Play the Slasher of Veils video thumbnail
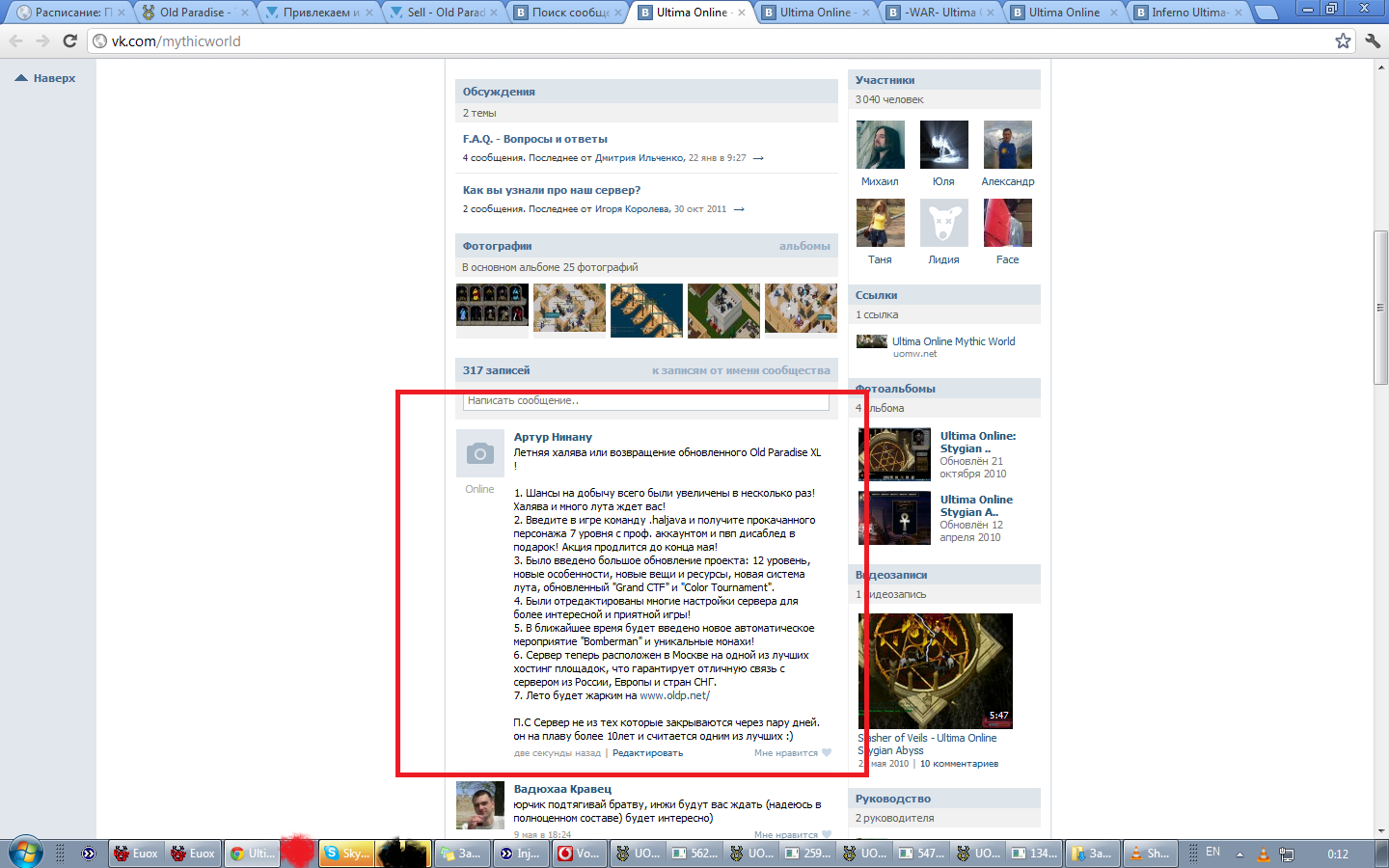Viewport: 1389px width, 868px height. click(936, 671)
